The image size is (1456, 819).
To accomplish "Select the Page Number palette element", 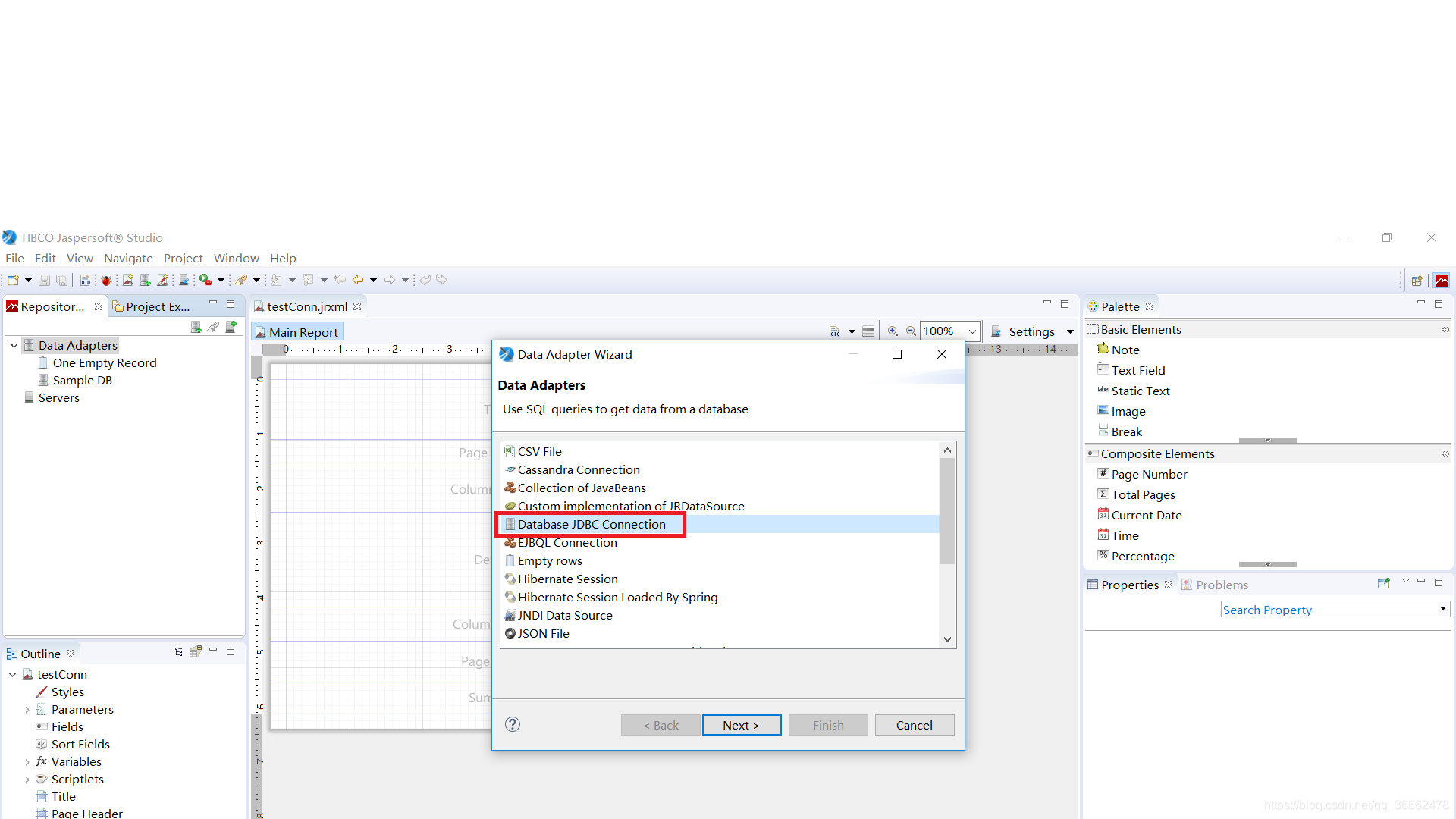I will point(1142,474).
